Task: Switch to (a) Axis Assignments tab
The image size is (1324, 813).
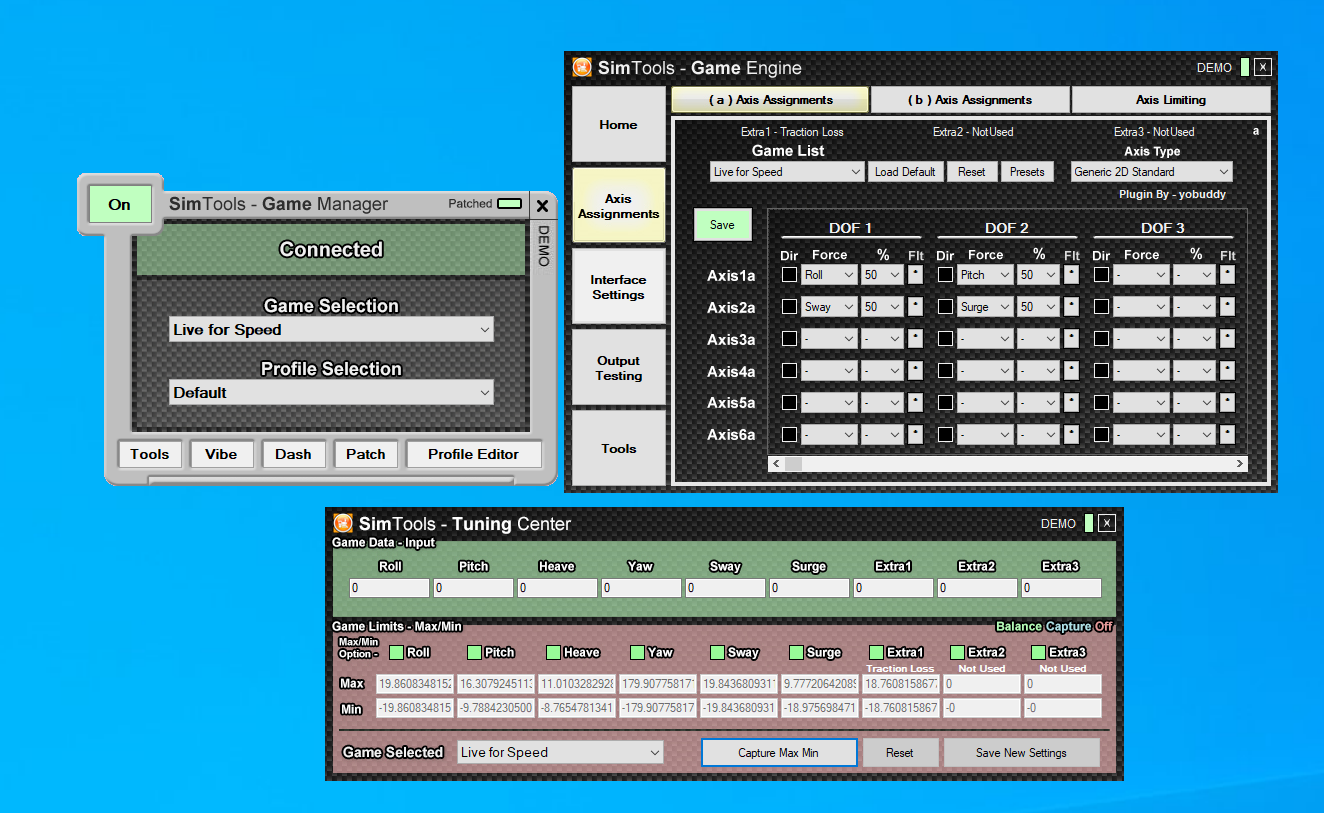Action: (770, 100)
